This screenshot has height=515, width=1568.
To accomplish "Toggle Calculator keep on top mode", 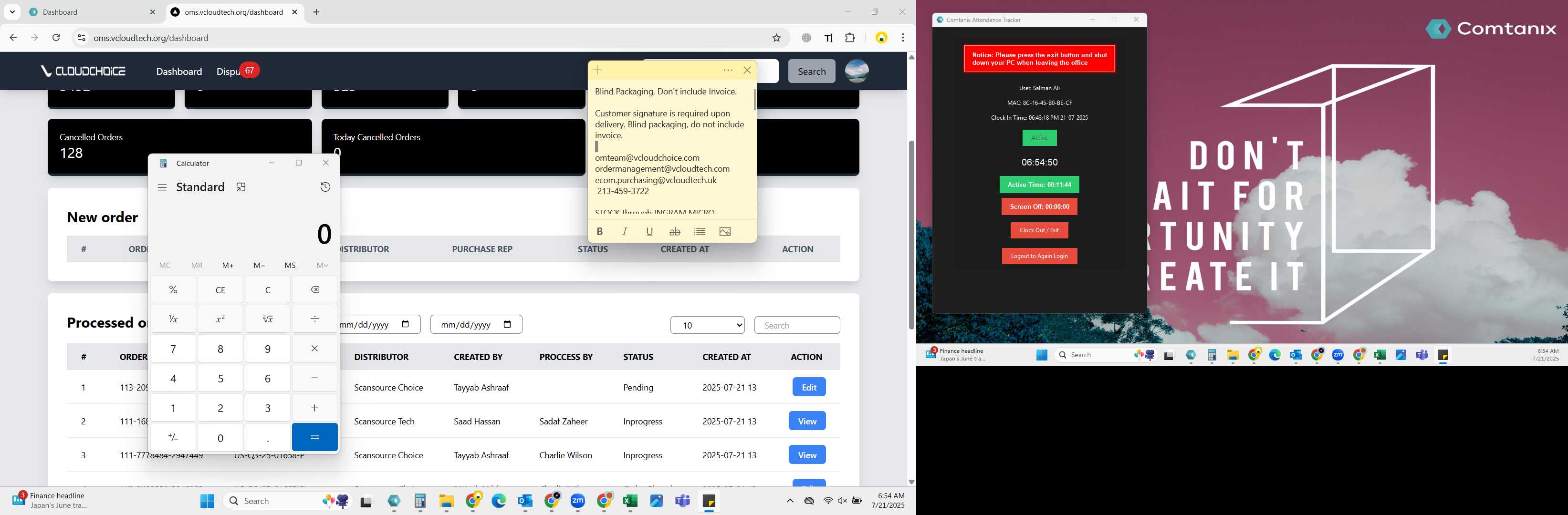I will point(241,187).
